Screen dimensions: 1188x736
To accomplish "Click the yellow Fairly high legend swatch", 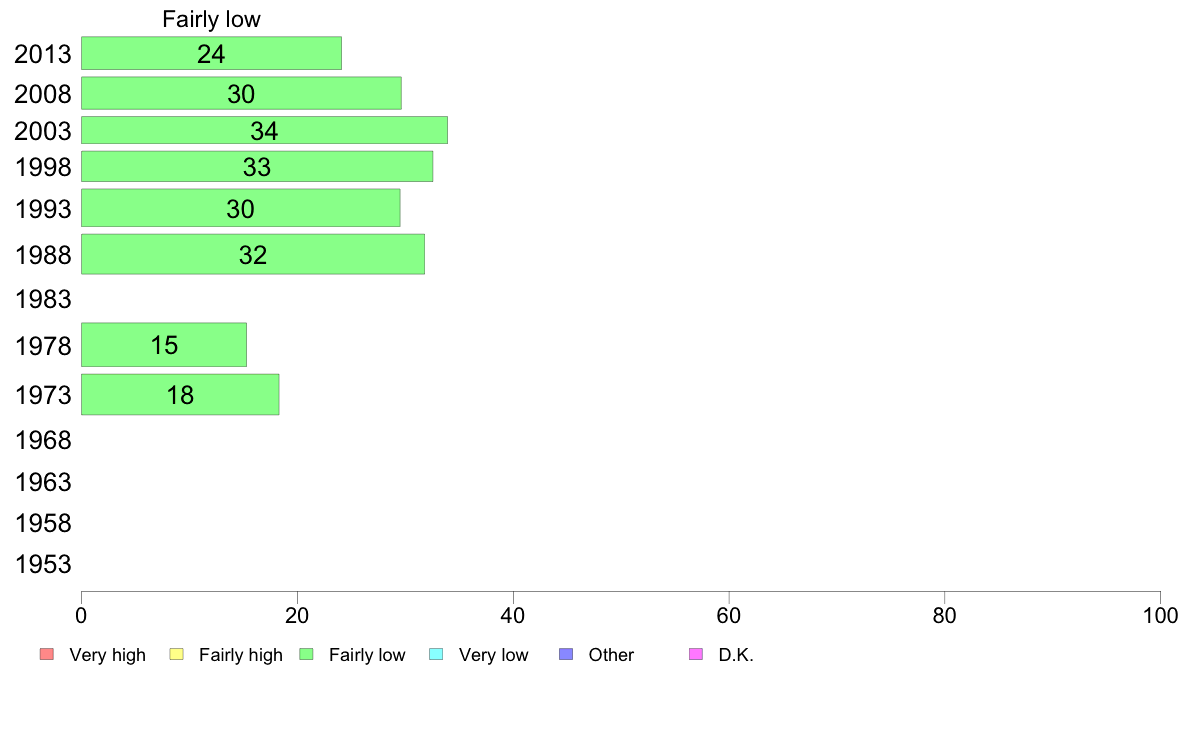I will click(177, 654).
